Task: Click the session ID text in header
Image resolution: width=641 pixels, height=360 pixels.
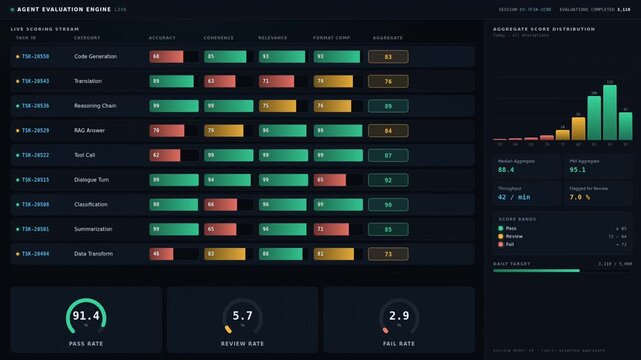Action: click(524, 9)
